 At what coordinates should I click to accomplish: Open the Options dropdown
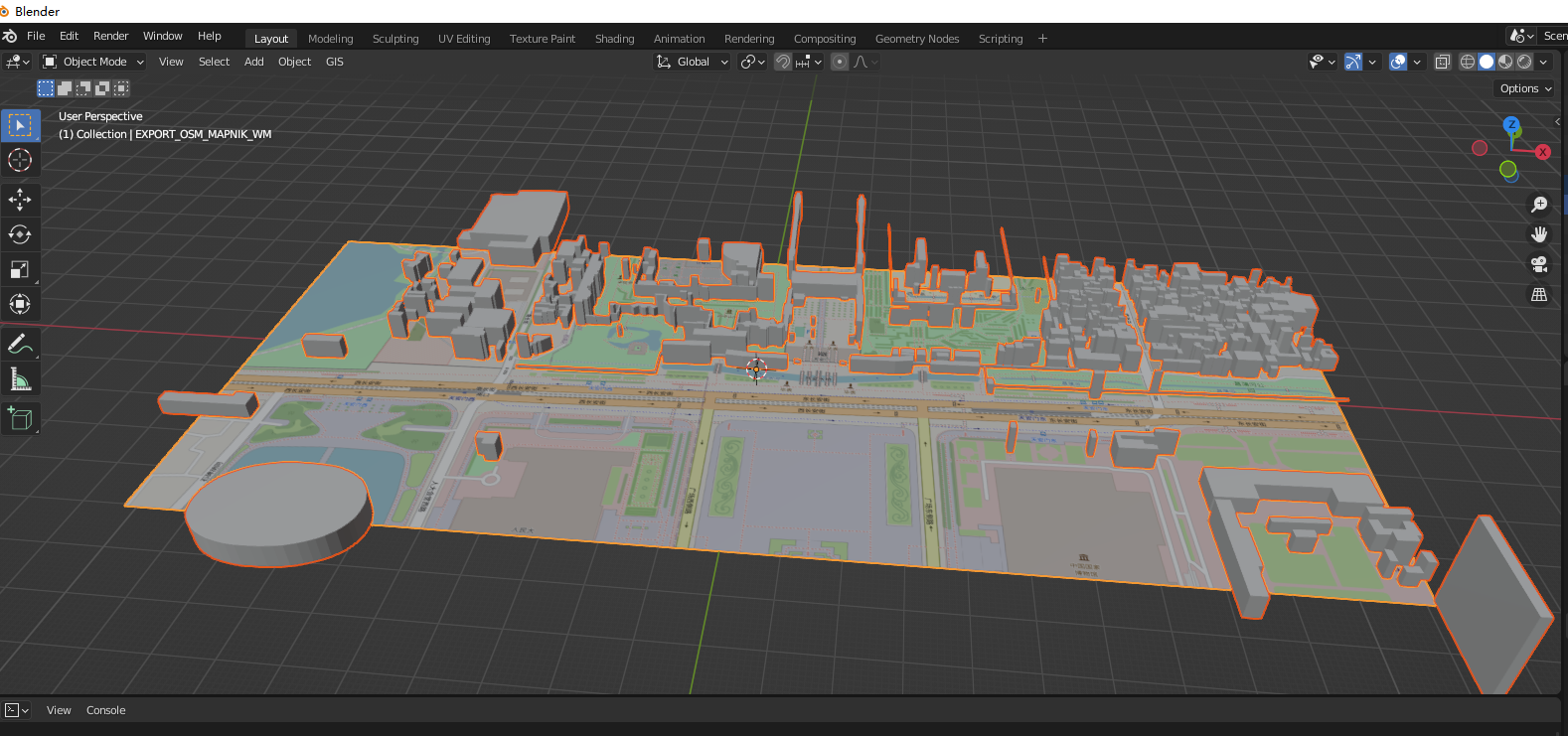pos(1525,88)
